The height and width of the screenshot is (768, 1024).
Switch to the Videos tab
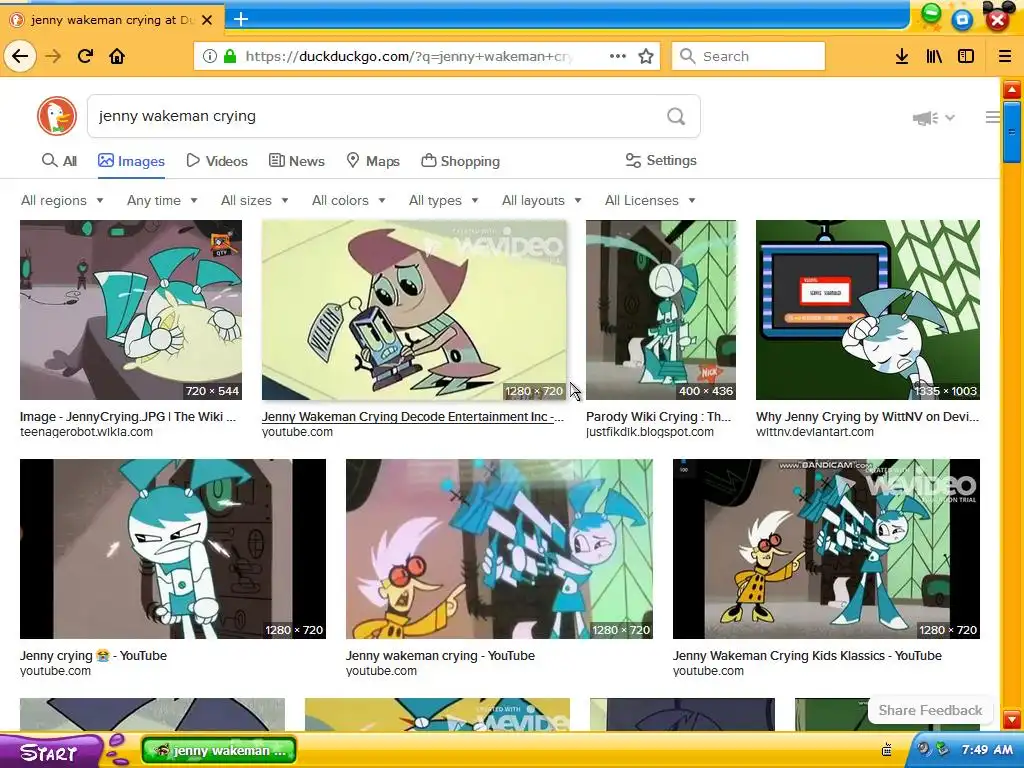(x=217, y=161)
